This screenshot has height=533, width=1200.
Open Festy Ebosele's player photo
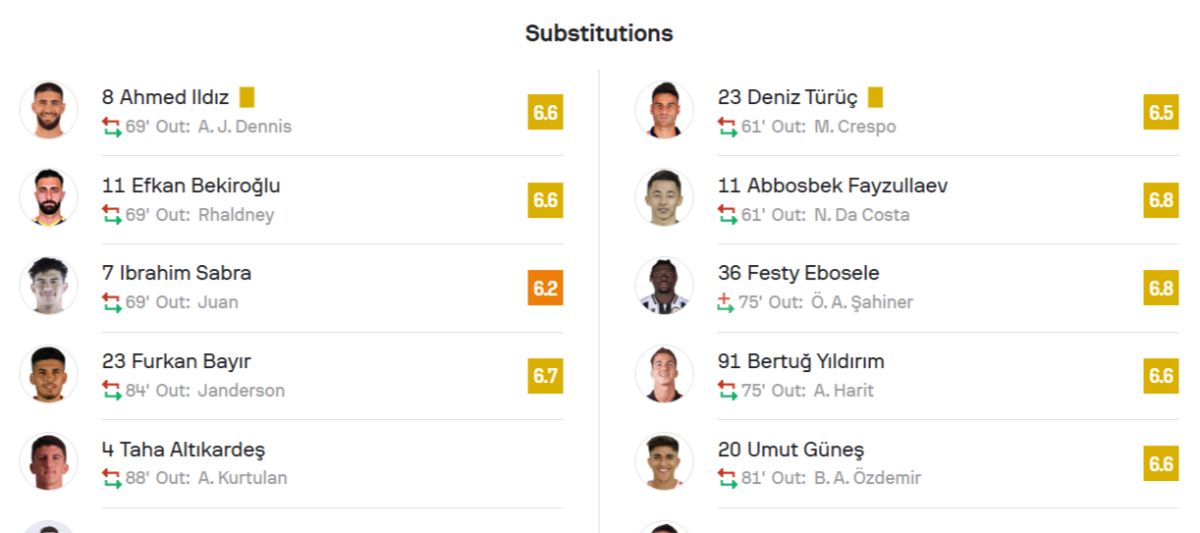pos(664,286)
